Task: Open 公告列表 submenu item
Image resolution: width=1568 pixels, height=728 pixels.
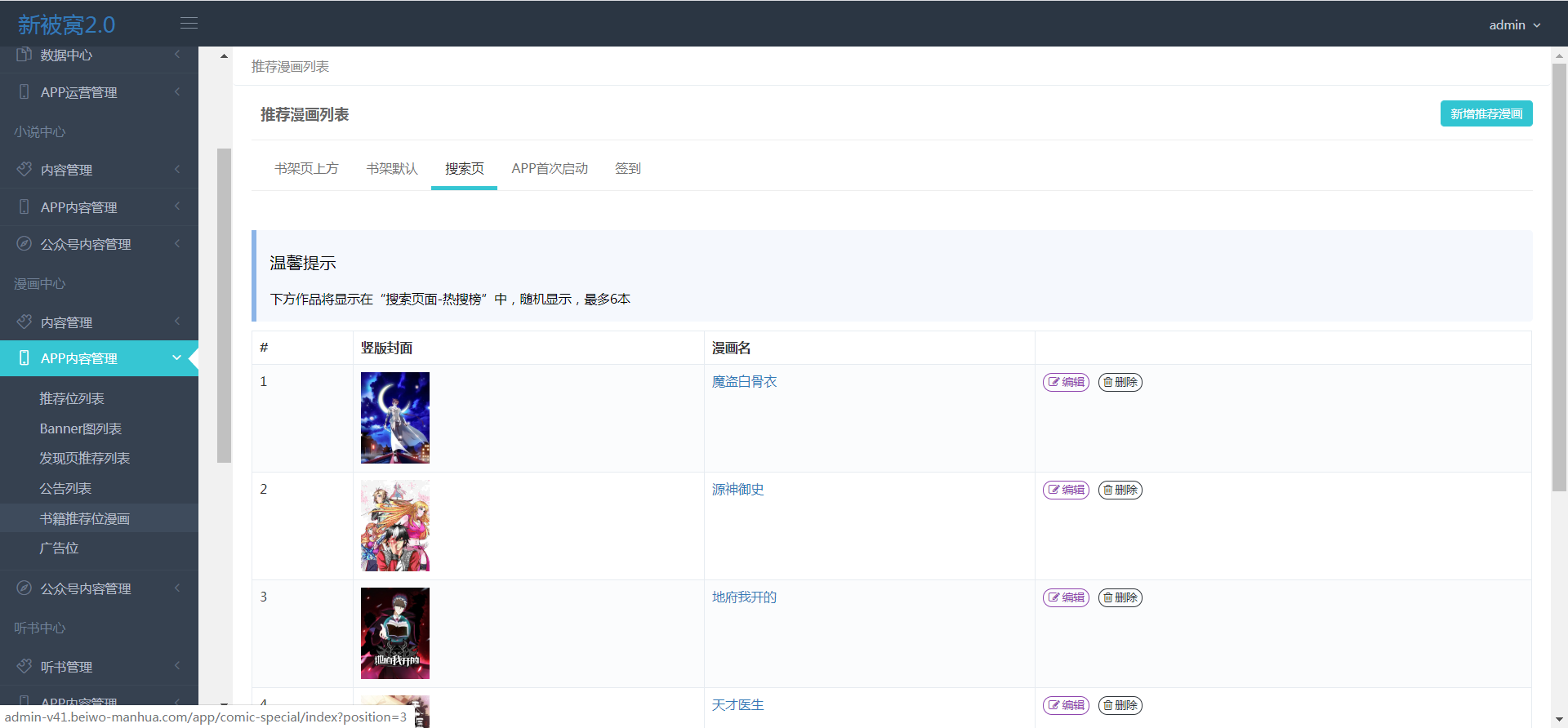Action: (65, 488)
